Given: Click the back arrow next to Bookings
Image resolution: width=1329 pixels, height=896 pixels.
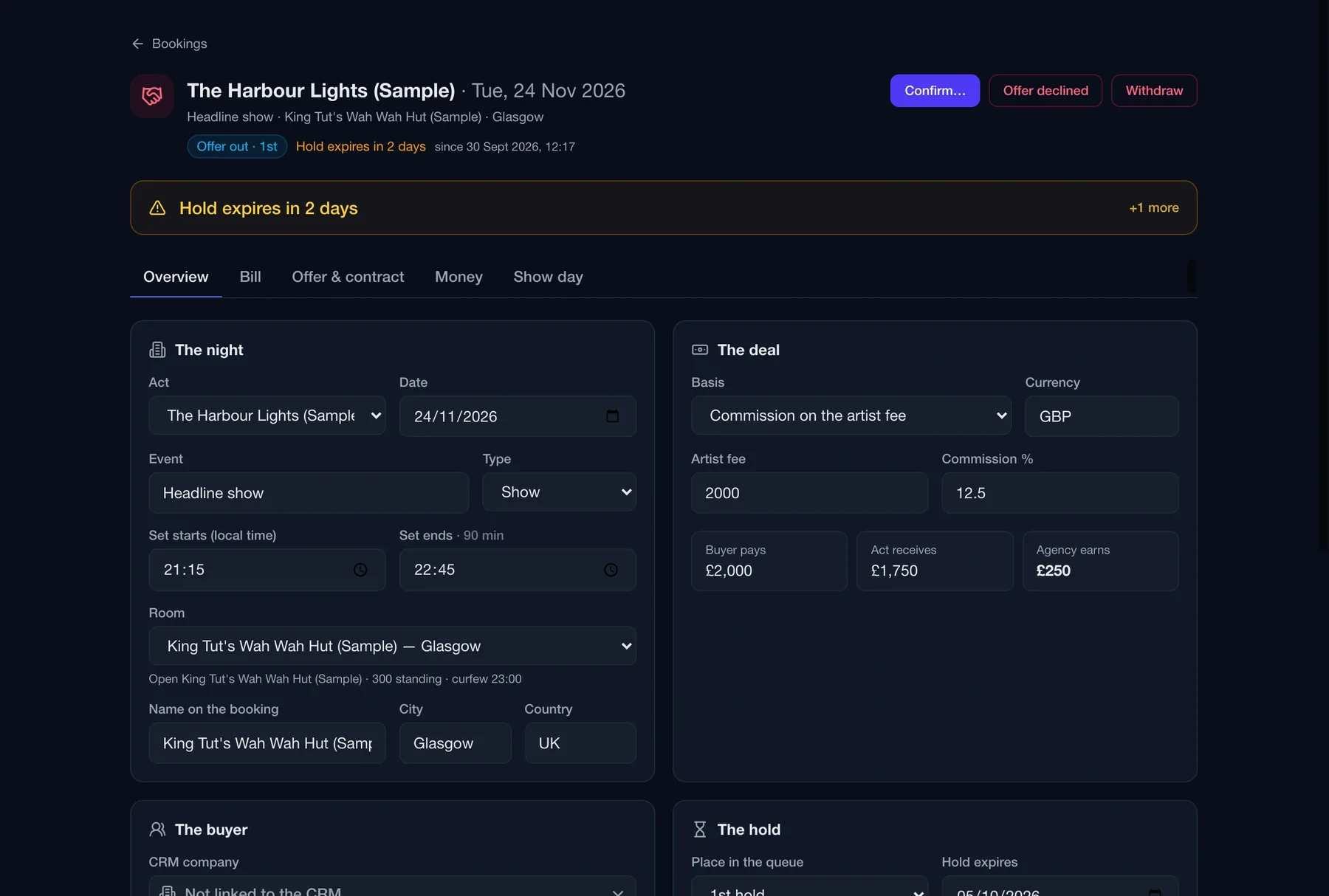Looking at the screenshot, I should [x=137, y=44].
